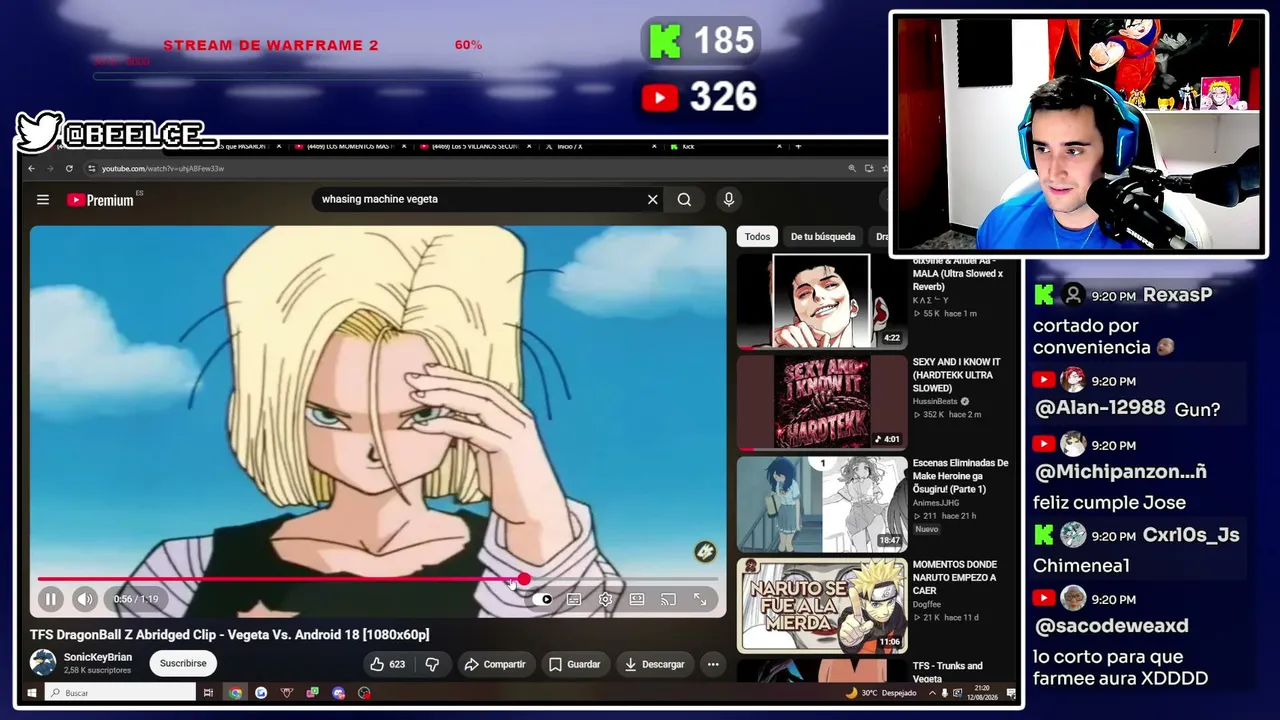Viewport: 1280px width, 720px height.
Task: Subscribe with the Suscribirse button
Action: click(183, 663)
